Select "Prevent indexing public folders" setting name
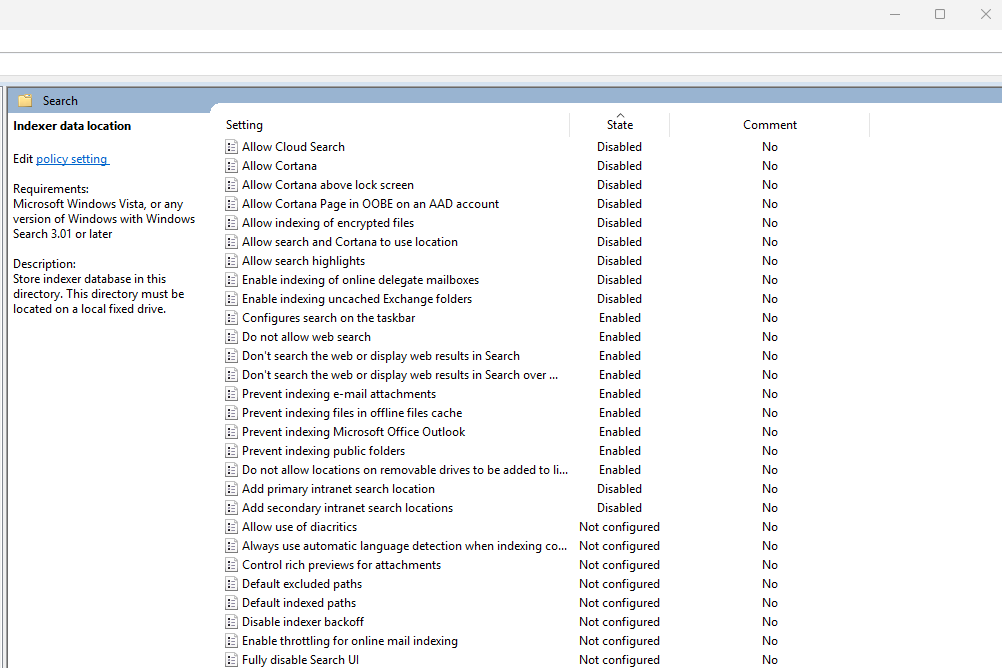The height and width of the screenshot is (668, 1002). [x=323, y=451]
